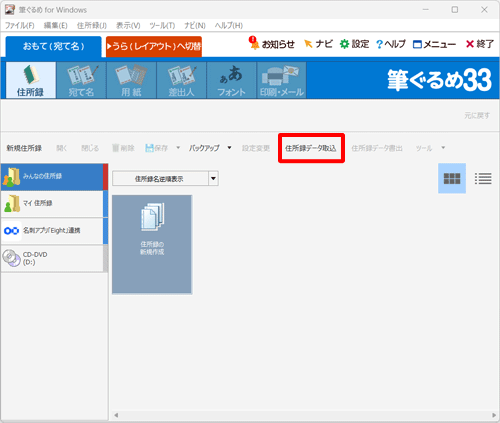Click the horizontal scrollbar right arrow

[494, 415]
